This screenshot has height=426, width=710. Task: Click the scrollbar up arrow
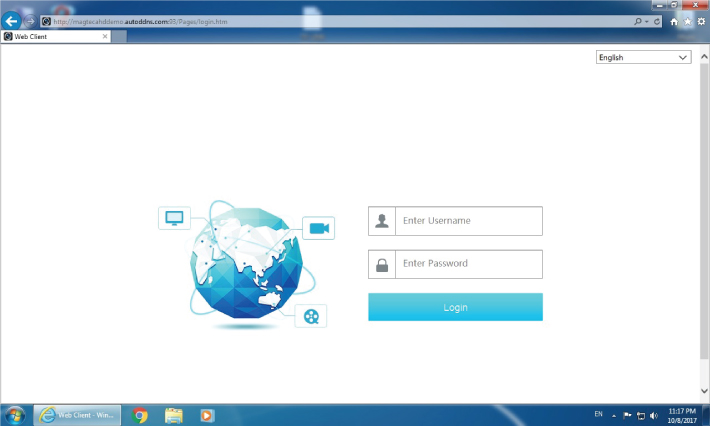[704, 57]
